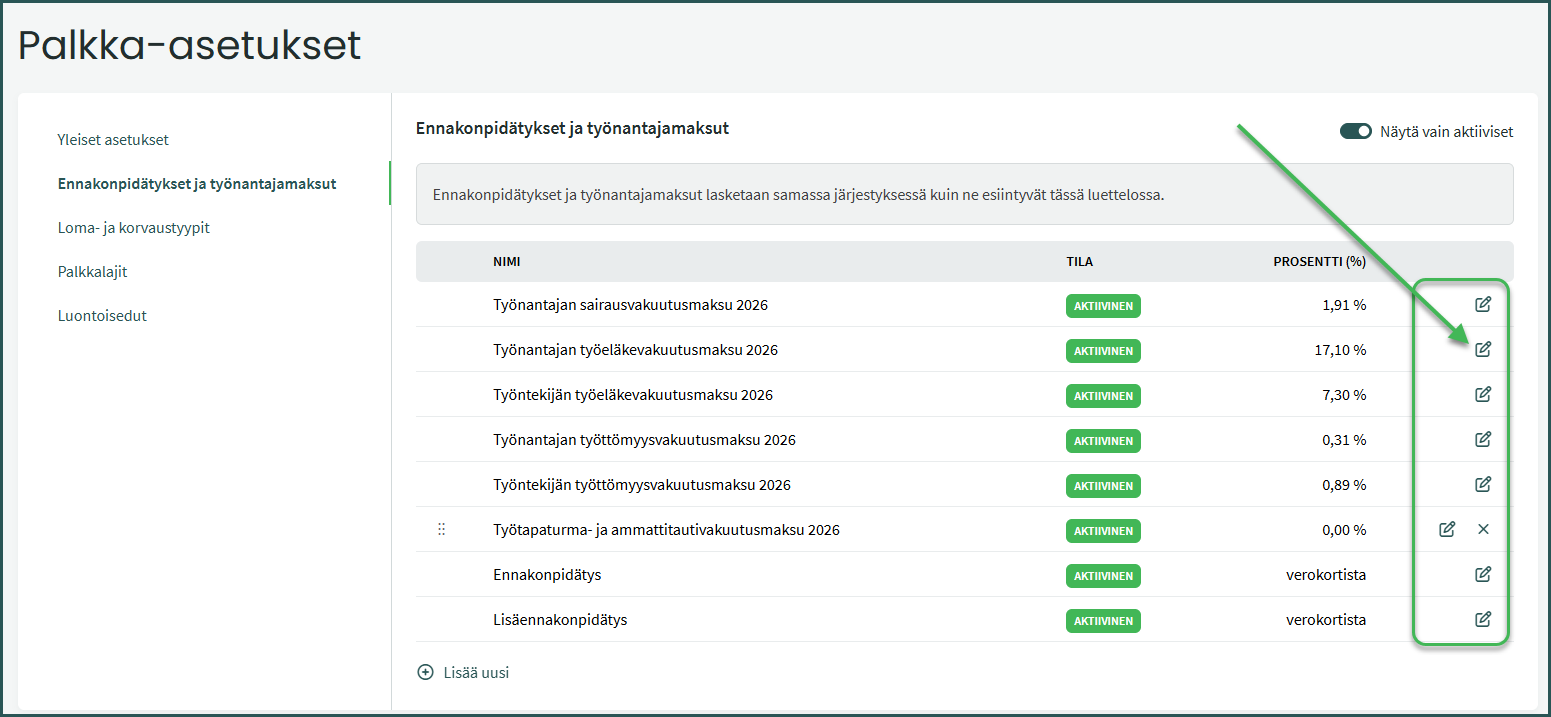Edit Työntekijän työttömyysvakuutusmaksu 2026 row
This screenshot has height=717, width=1551.
point(1483,484)
